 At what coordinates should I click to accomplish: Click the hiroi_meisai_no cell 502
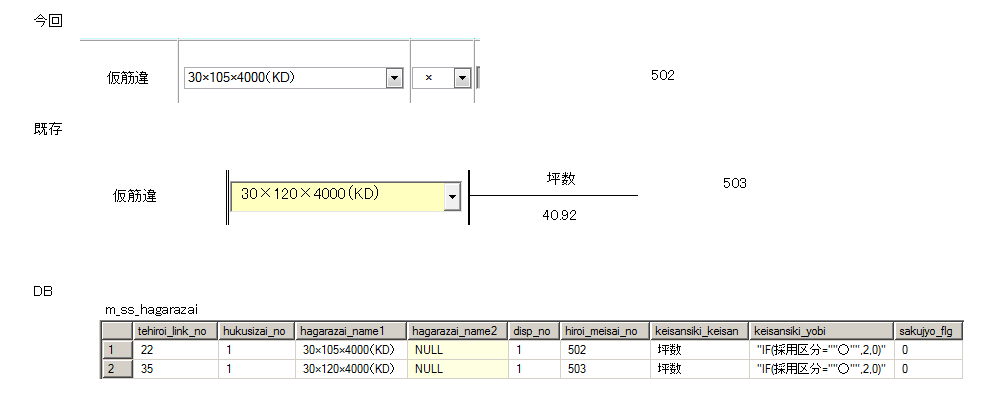click(x=605, y=350)
